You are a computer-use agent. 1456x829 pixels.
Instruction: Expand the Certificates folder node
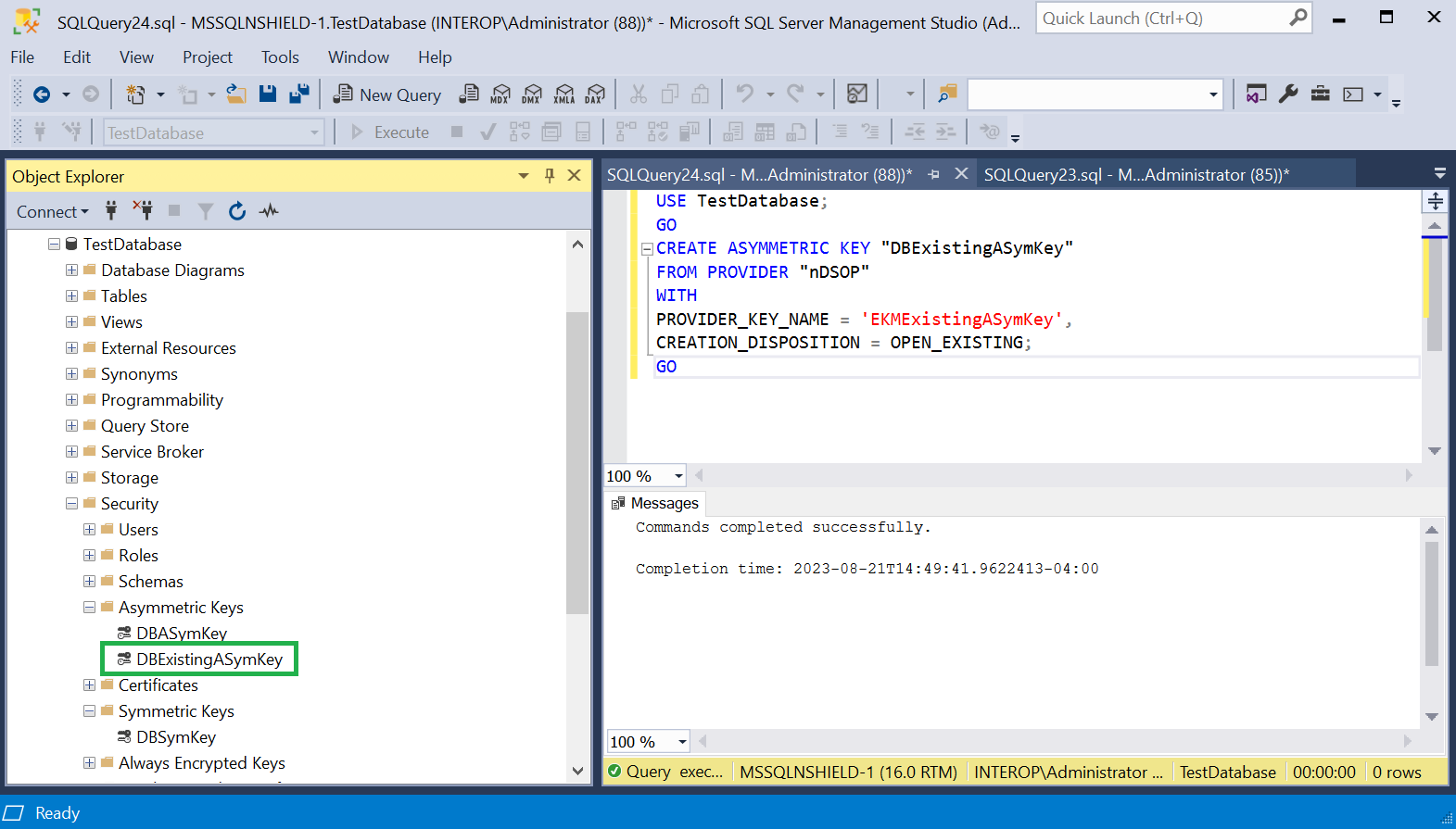click(x=89, y=685)
